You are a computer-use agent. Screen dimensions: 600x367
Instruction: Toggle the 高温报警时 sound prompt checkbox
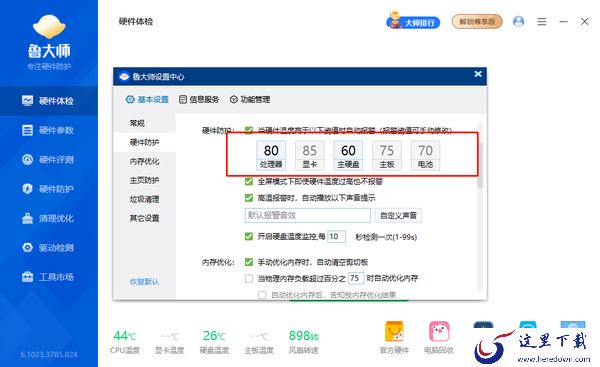coord(249,198)
